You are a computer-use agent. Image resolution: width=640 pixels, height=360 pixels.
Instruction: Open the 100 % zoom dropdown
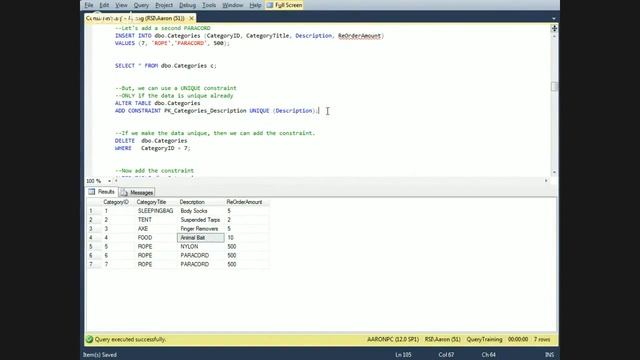109,181
